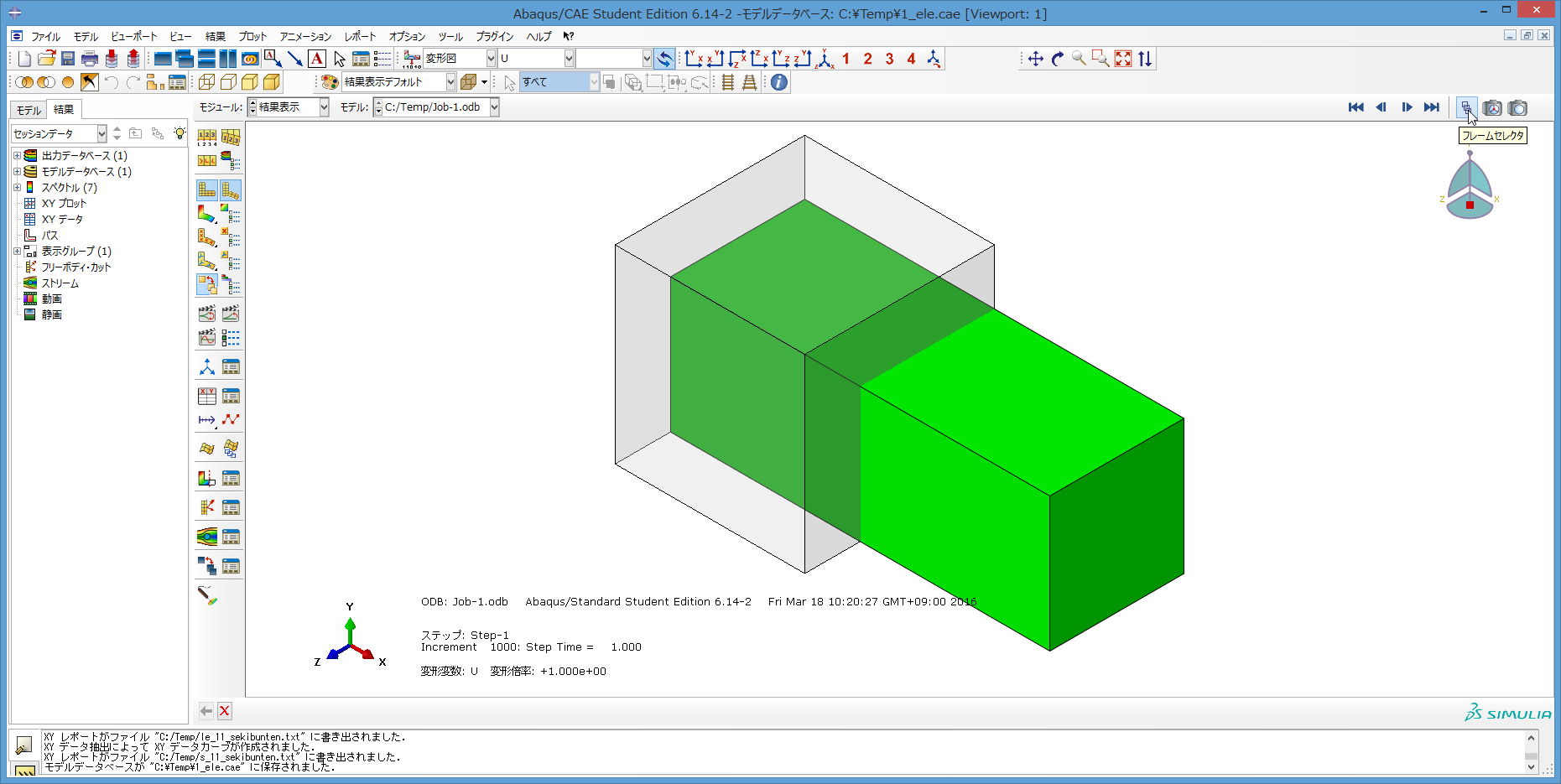Screen dimensions: 1561x784
Task: Step to previous frame
Action: [1381, 107]
